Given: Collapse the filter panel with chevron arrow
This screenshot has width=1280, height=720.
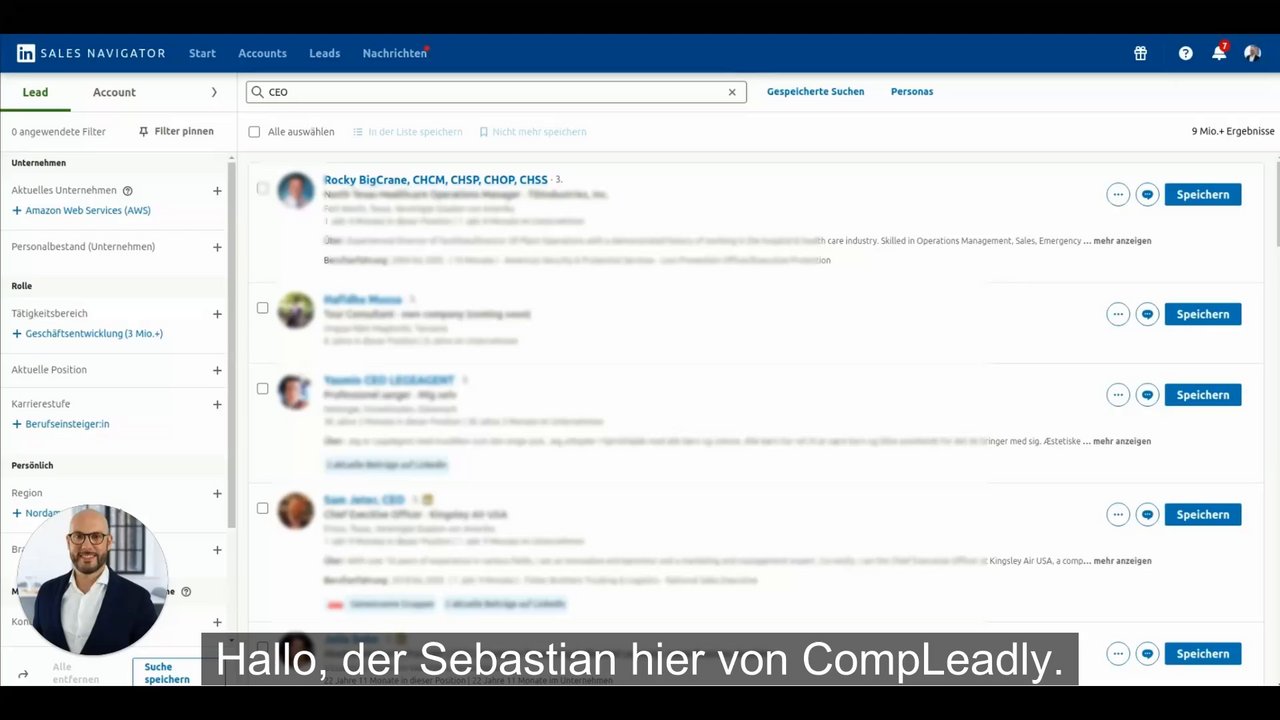Looking at the screenshot, I should (214, 92).
